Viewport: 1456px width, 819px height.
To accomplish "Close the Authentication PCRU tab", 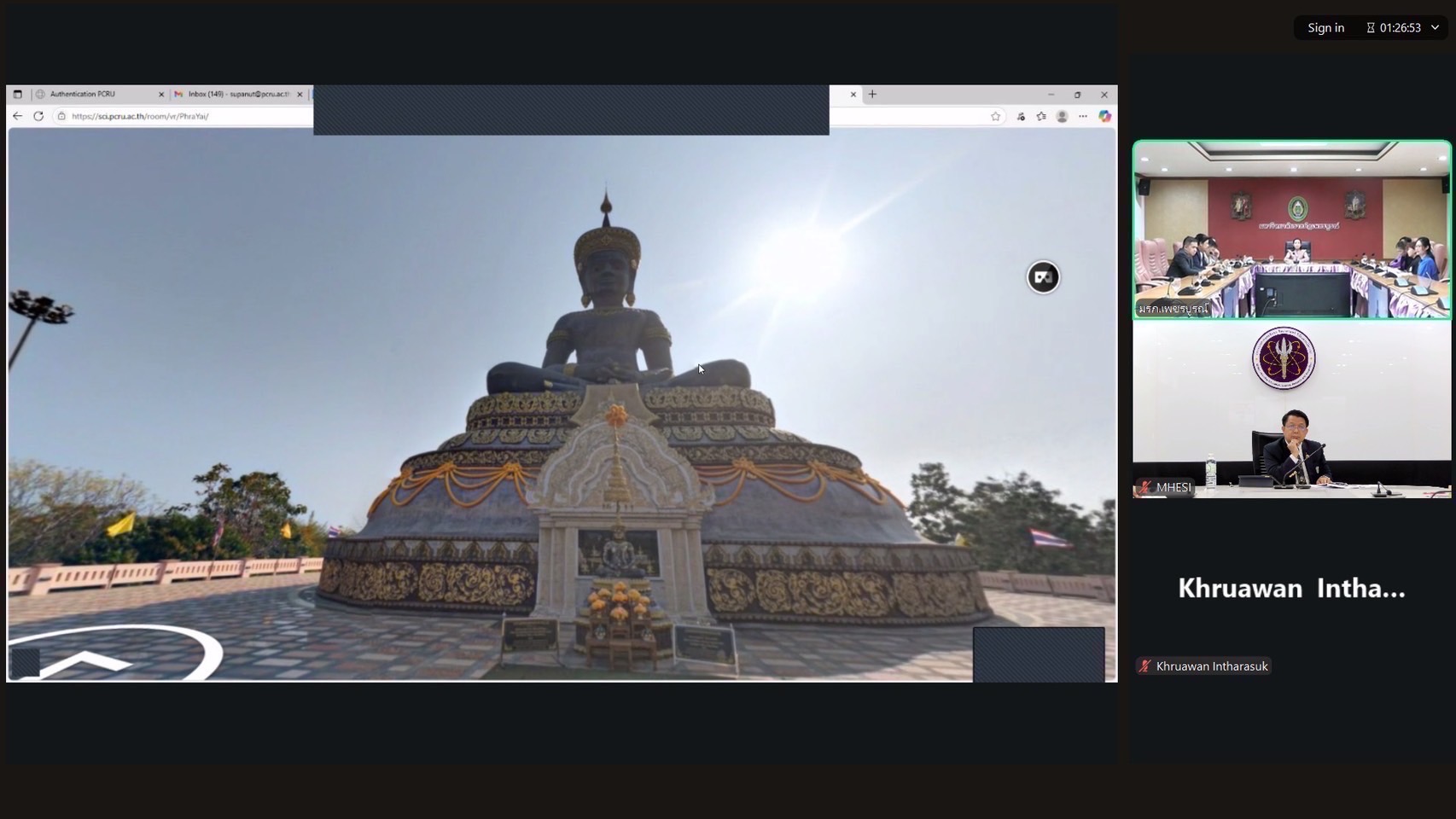I will (161, 94).
